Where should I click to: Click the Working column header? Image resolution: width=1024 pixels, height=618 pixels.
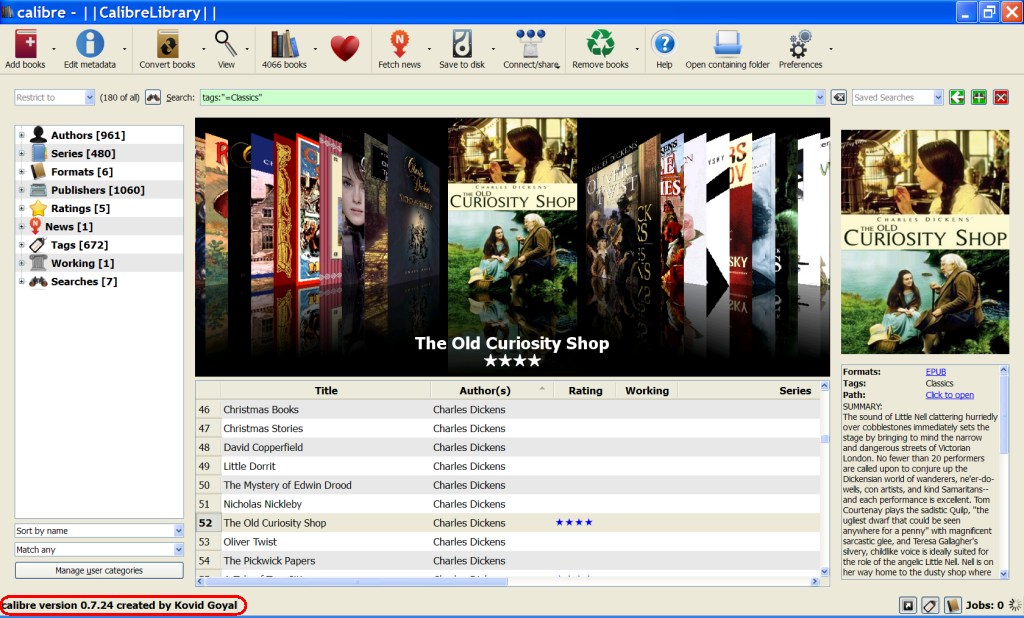pos(647,391)
